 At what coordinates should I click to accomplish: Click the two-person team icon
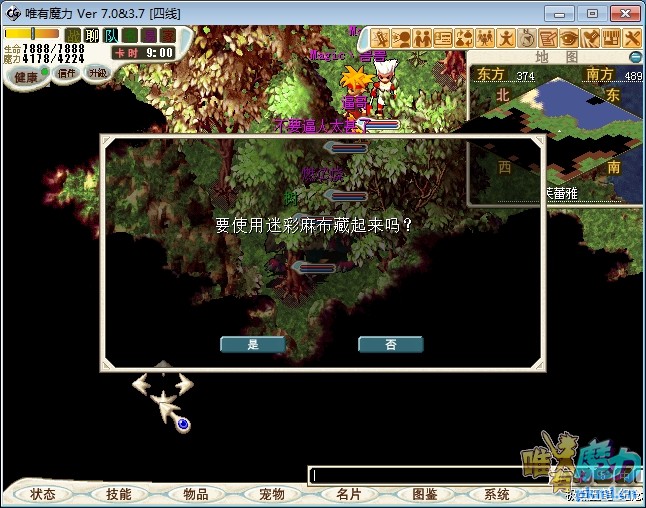click(422, 38)
